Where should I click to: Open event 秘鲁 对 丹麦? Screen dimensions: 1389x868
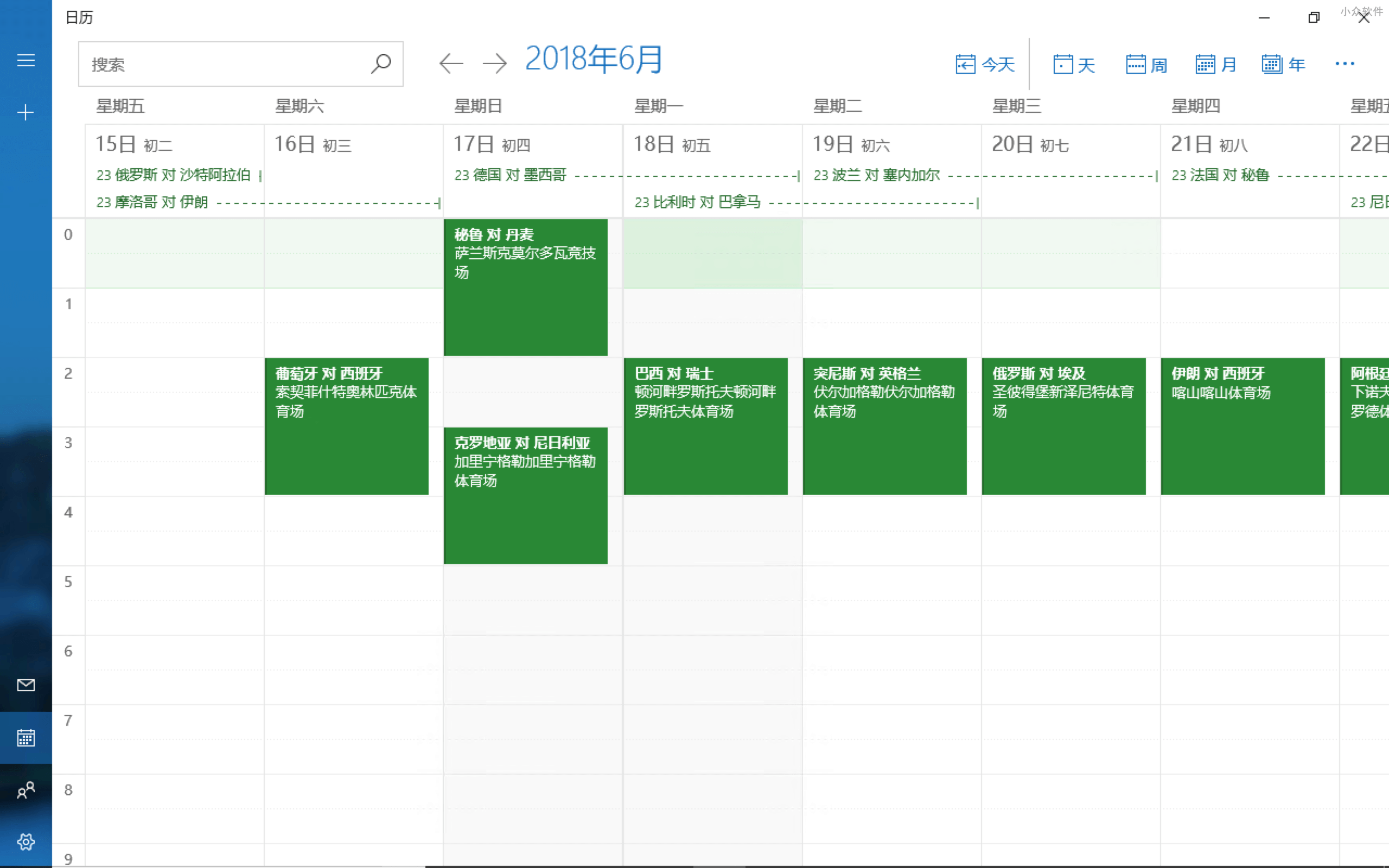pos(526,287)
